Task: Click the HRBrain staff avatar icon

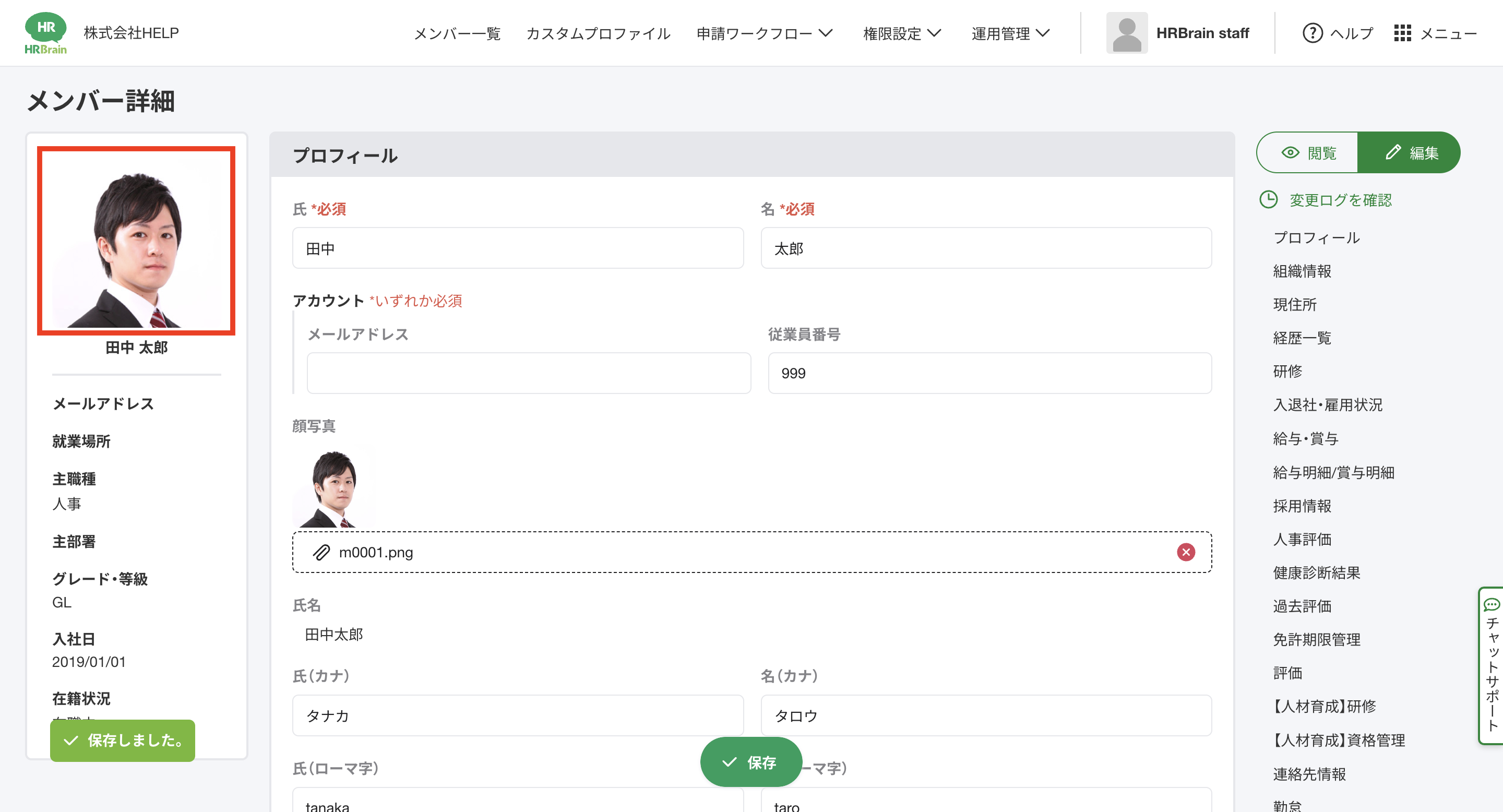Action: click(x=1126, y=33)
